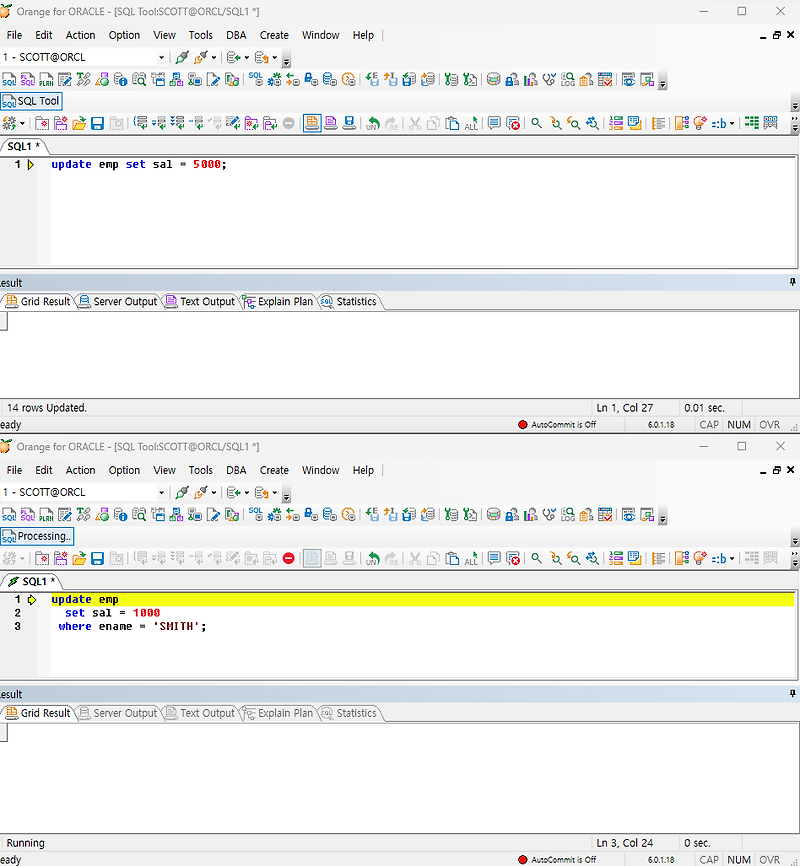This screenshot has width=800, height=866.
Task: Open the DBA menu
Action: (236, 35)
